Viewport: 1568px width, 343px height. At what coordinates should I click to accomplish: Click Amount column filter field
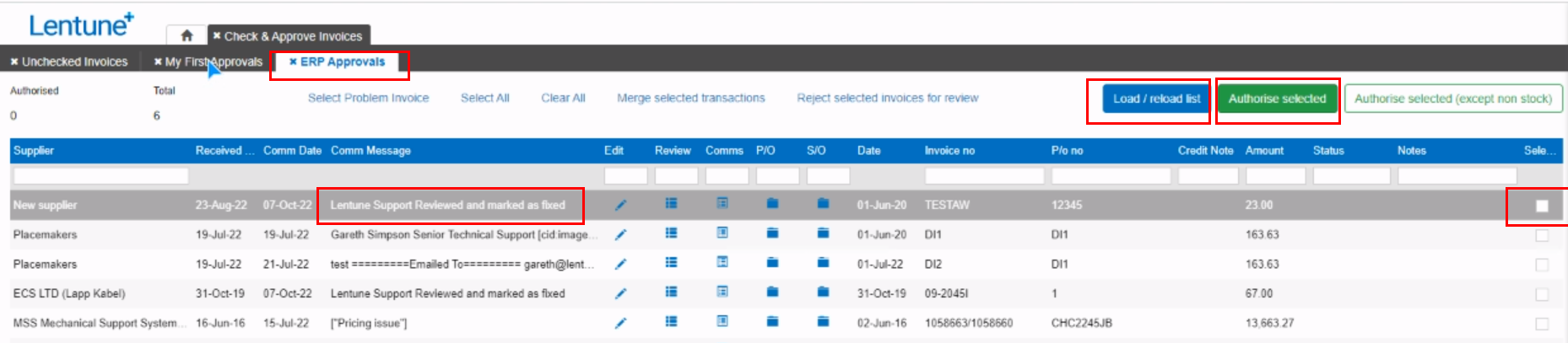click(1275, 175)
